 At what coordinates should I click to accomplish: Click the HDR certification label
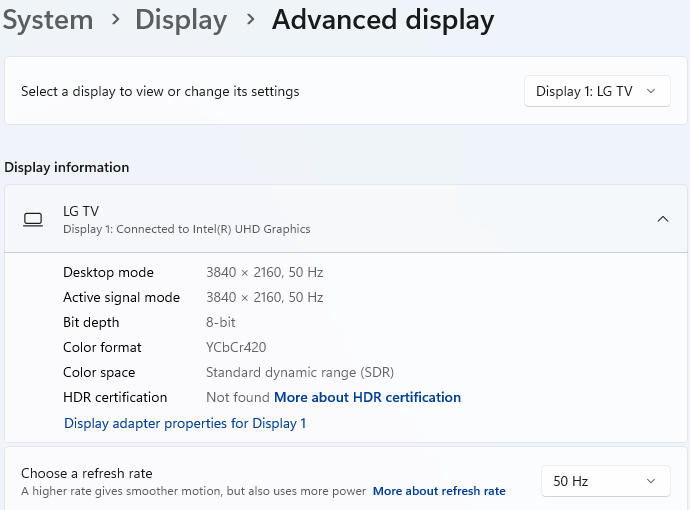(115, 397)
